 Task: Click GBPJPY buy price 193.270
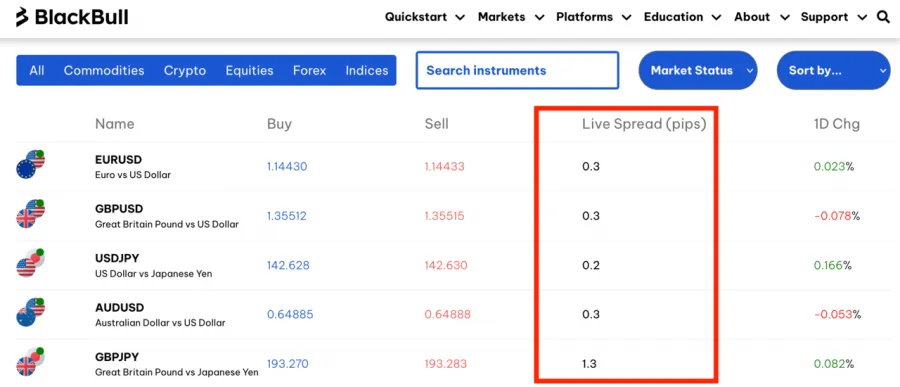coord(288,364)
